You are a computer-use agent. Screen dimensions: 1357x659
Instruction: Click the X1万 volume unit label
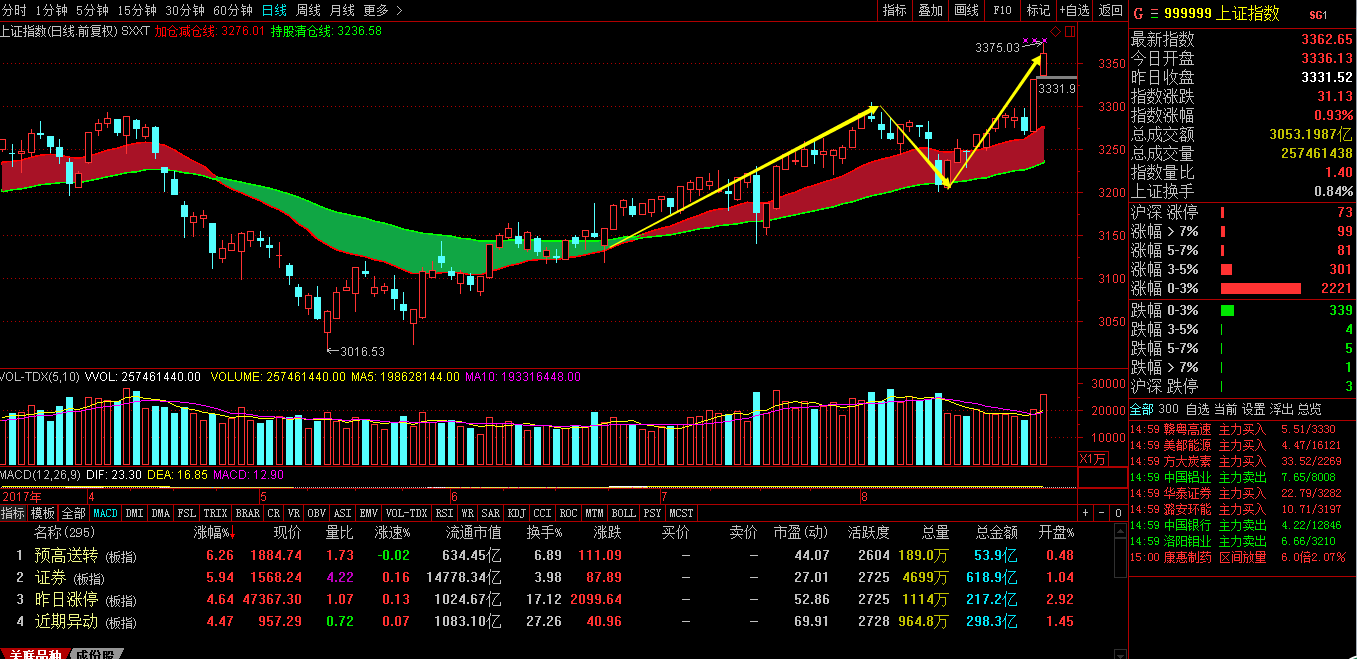click(1092, 458)
